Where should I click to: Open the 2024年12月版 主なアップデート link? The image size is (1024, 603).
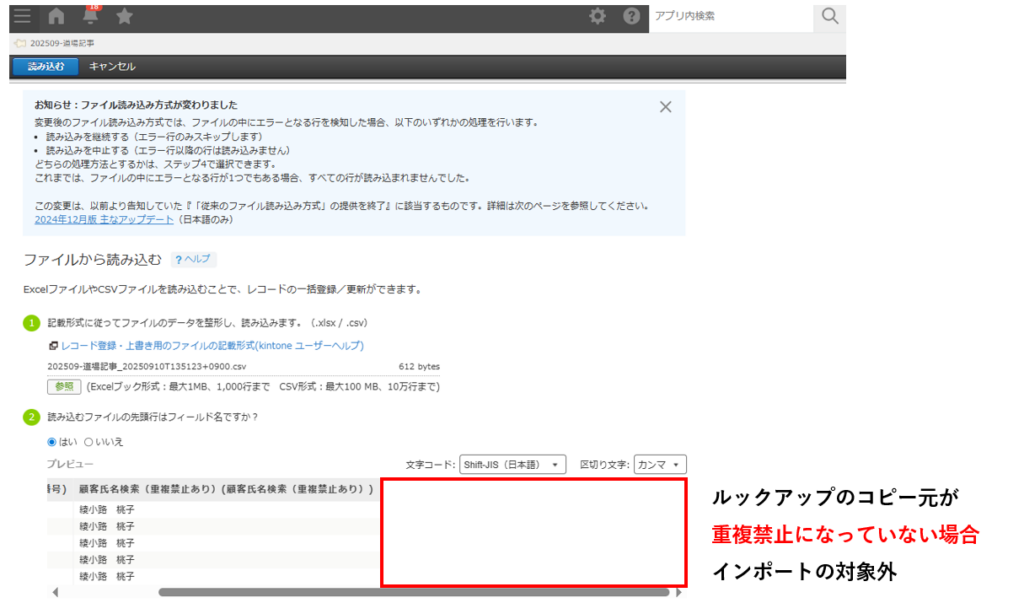tap(103, 219)
